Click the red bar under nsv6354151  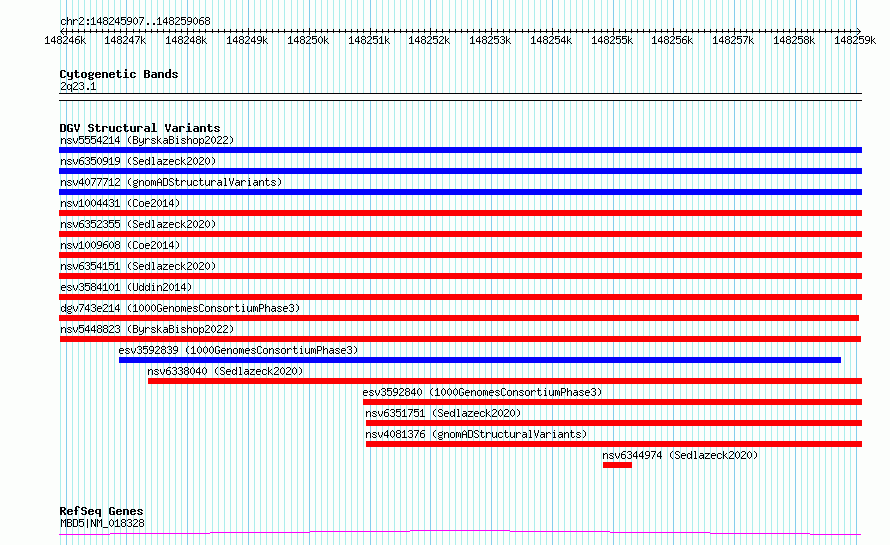(460, 276)
